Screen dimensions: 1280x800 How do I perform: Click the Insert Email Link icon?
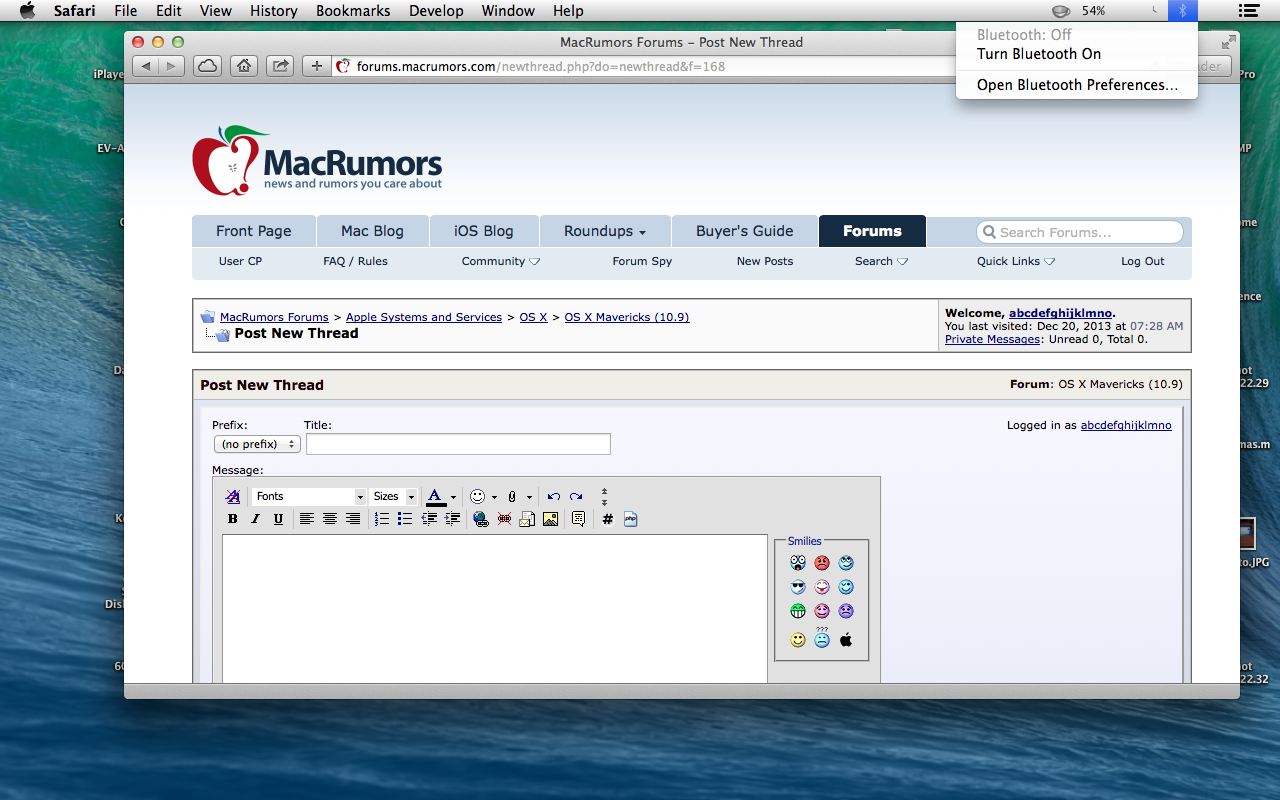click(527, 519)
